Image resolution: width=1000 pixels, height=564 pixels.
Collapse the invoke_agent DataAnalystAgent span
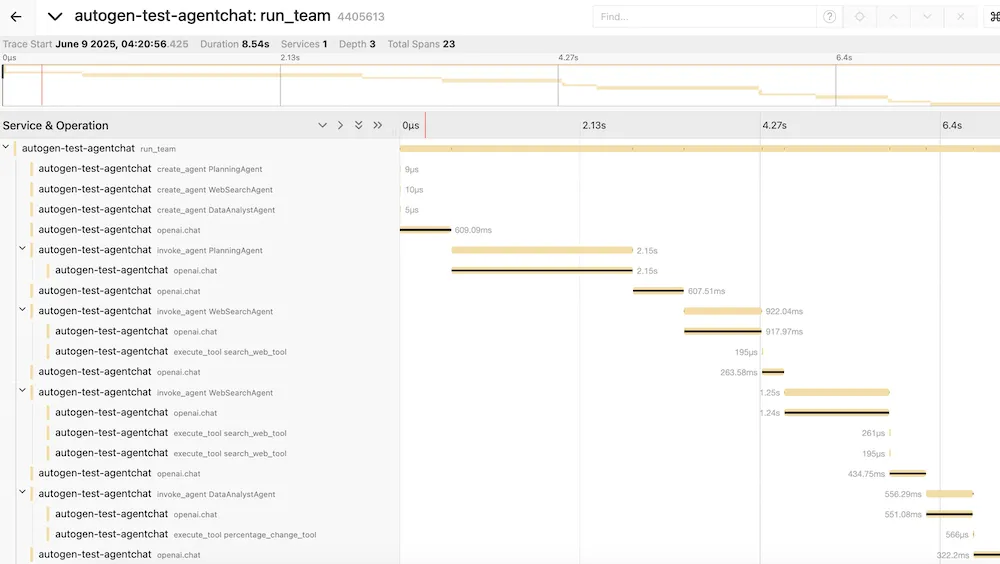22,493
